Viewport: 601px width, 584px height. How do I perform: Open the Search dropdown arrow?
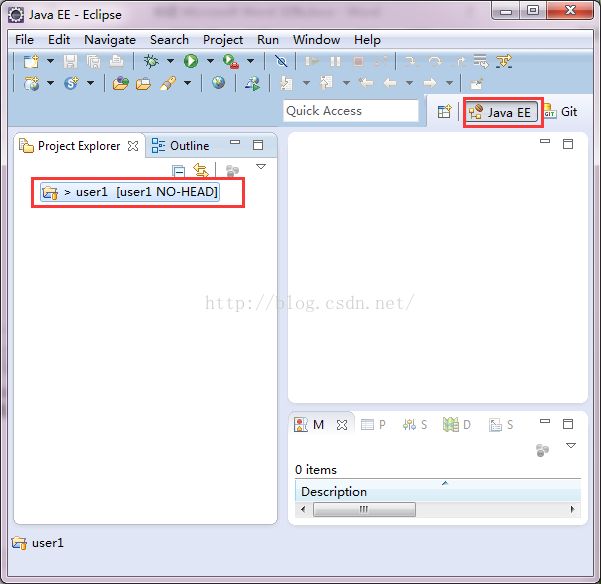coord(187,83)
